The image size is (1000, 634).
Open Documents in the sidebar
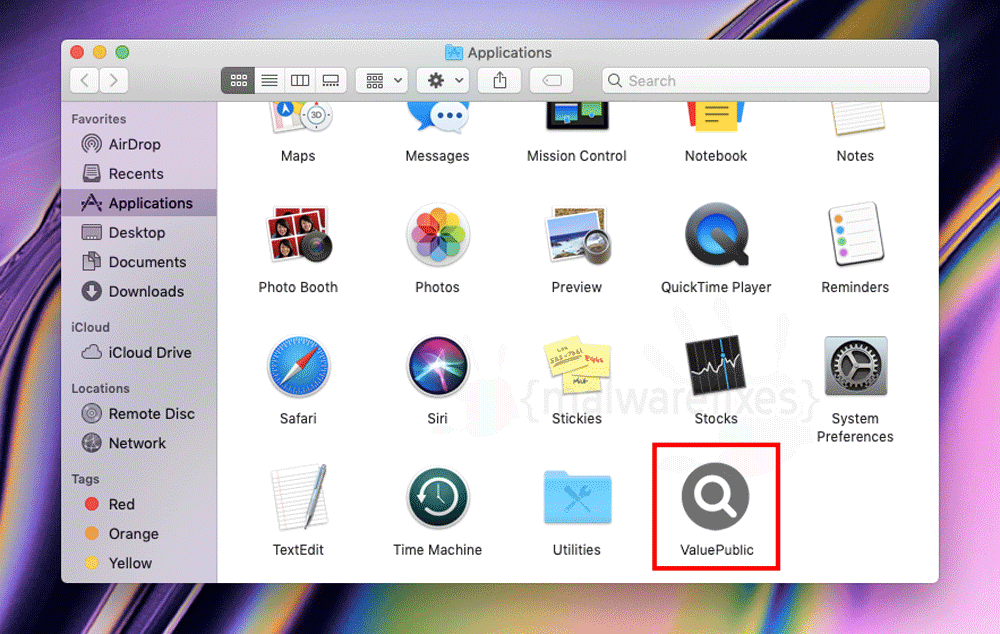[139, 262]
